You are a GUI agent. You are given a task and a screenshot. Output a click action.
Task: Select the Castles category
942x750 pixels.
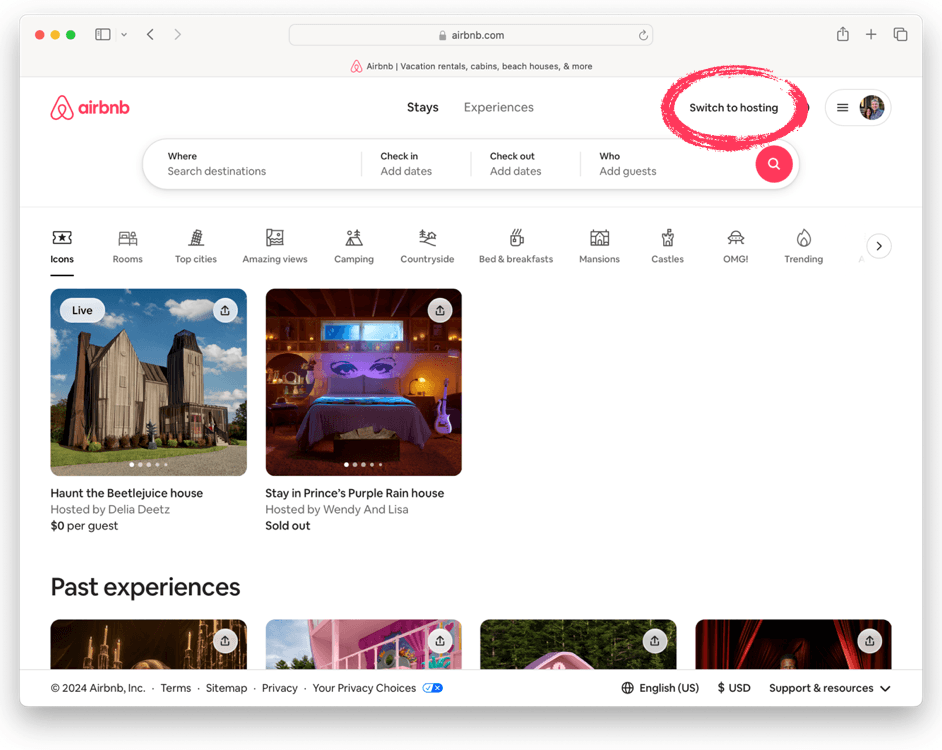tap(667, 246)
